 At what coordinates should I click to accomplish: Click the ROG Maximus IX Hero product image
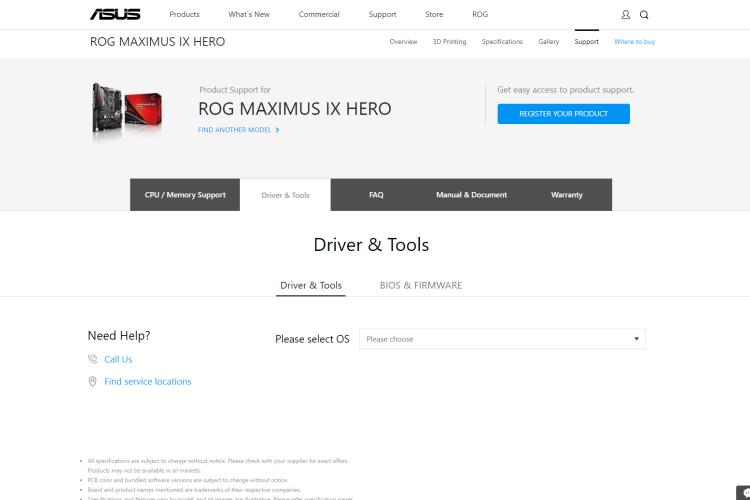coord(127,111)
